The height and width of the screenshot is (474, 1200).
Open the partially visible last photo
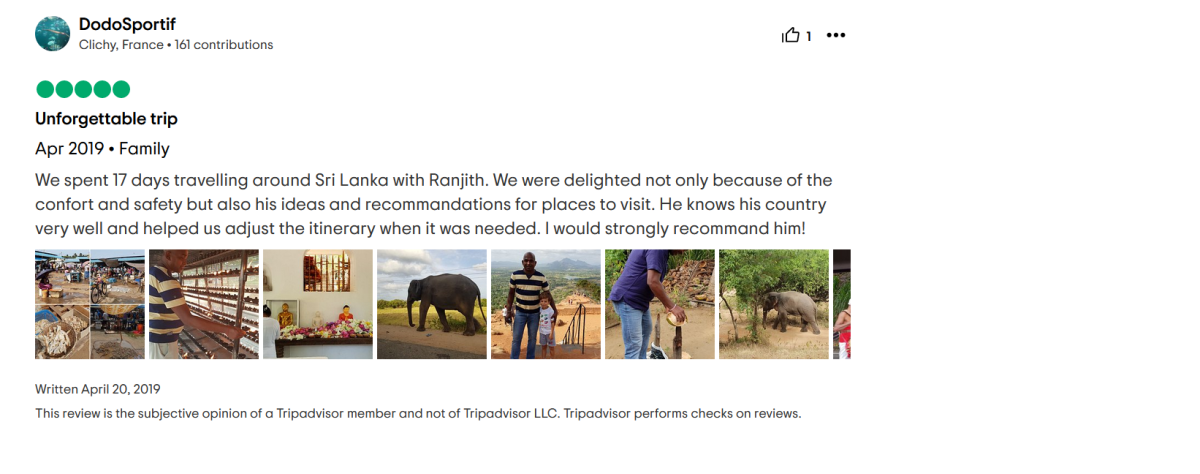(842, 304)
